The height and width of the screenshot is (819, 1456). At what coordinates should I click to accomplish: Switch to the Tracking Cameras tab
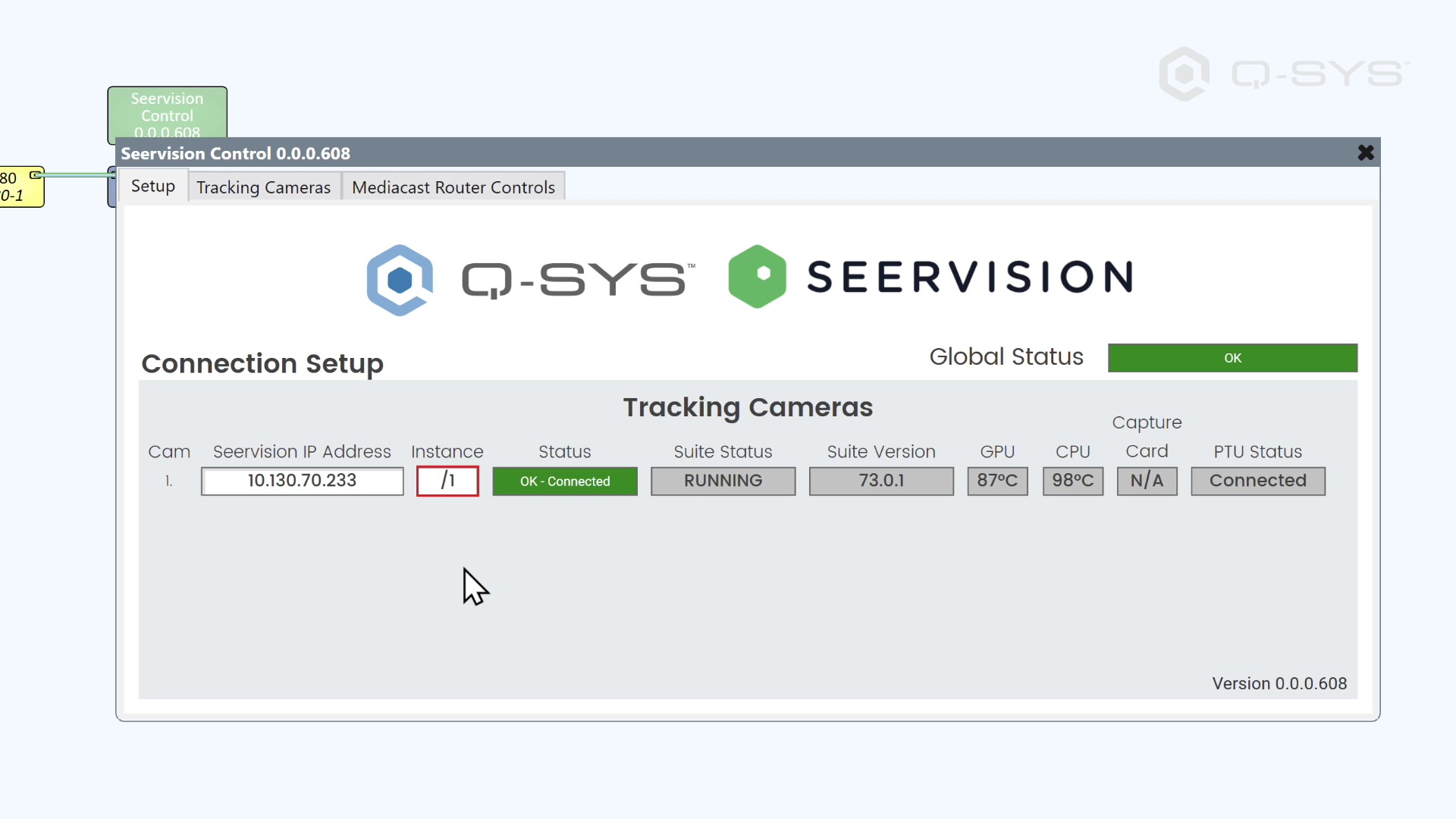click(264, 187)
